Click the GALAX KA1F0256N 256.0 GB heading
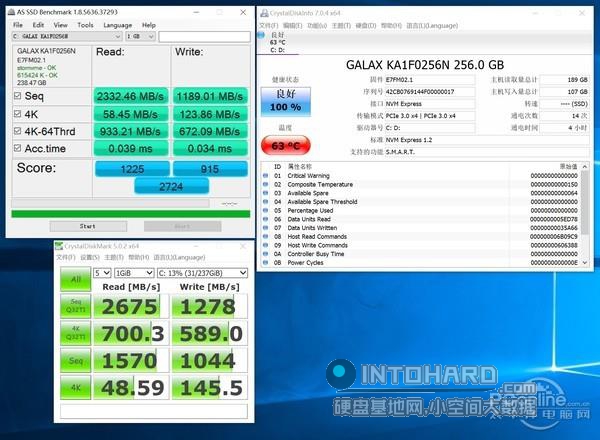 425,65
